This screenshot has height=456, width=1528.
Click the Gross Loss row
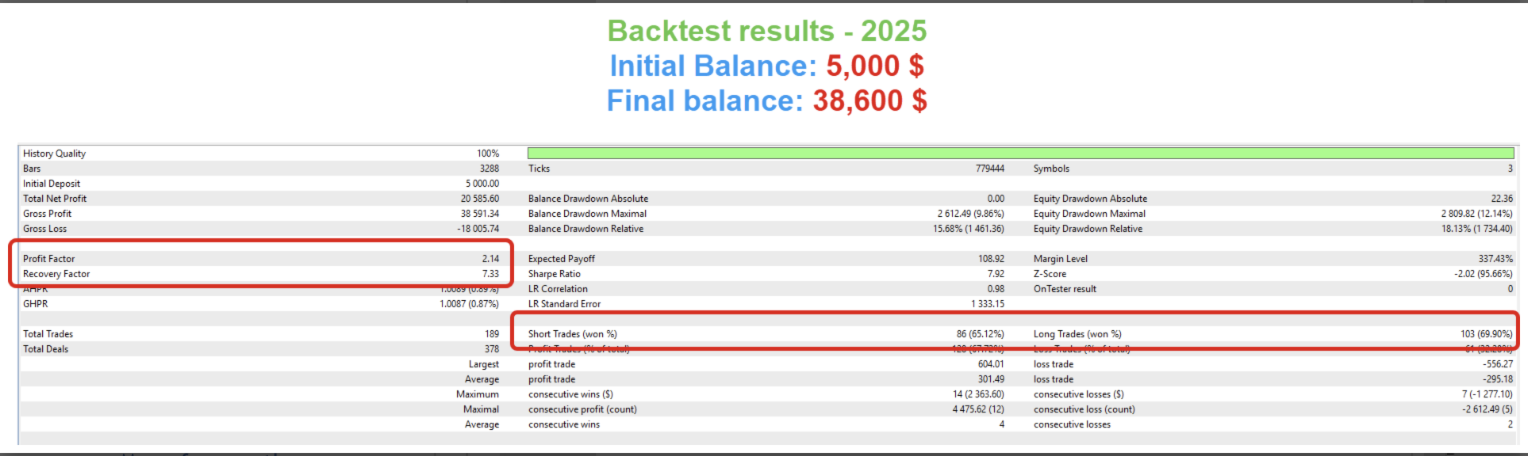point(262,229)
